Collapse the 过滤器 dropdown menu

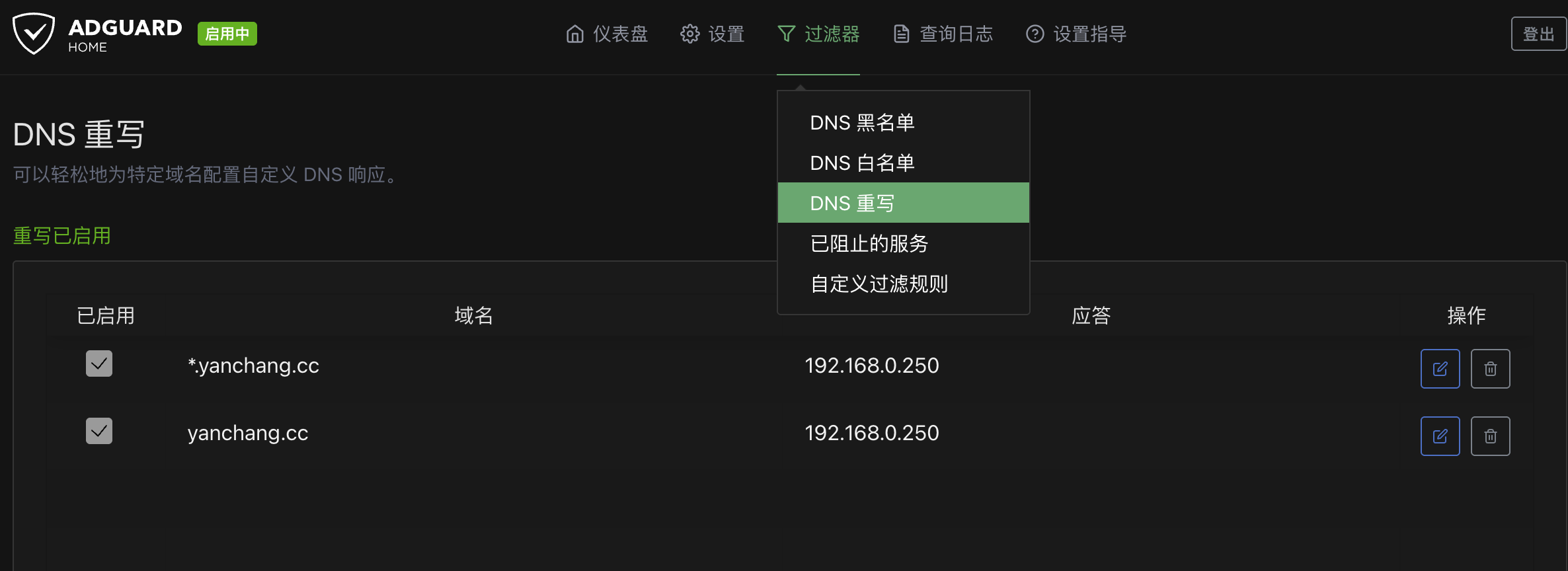818,34
